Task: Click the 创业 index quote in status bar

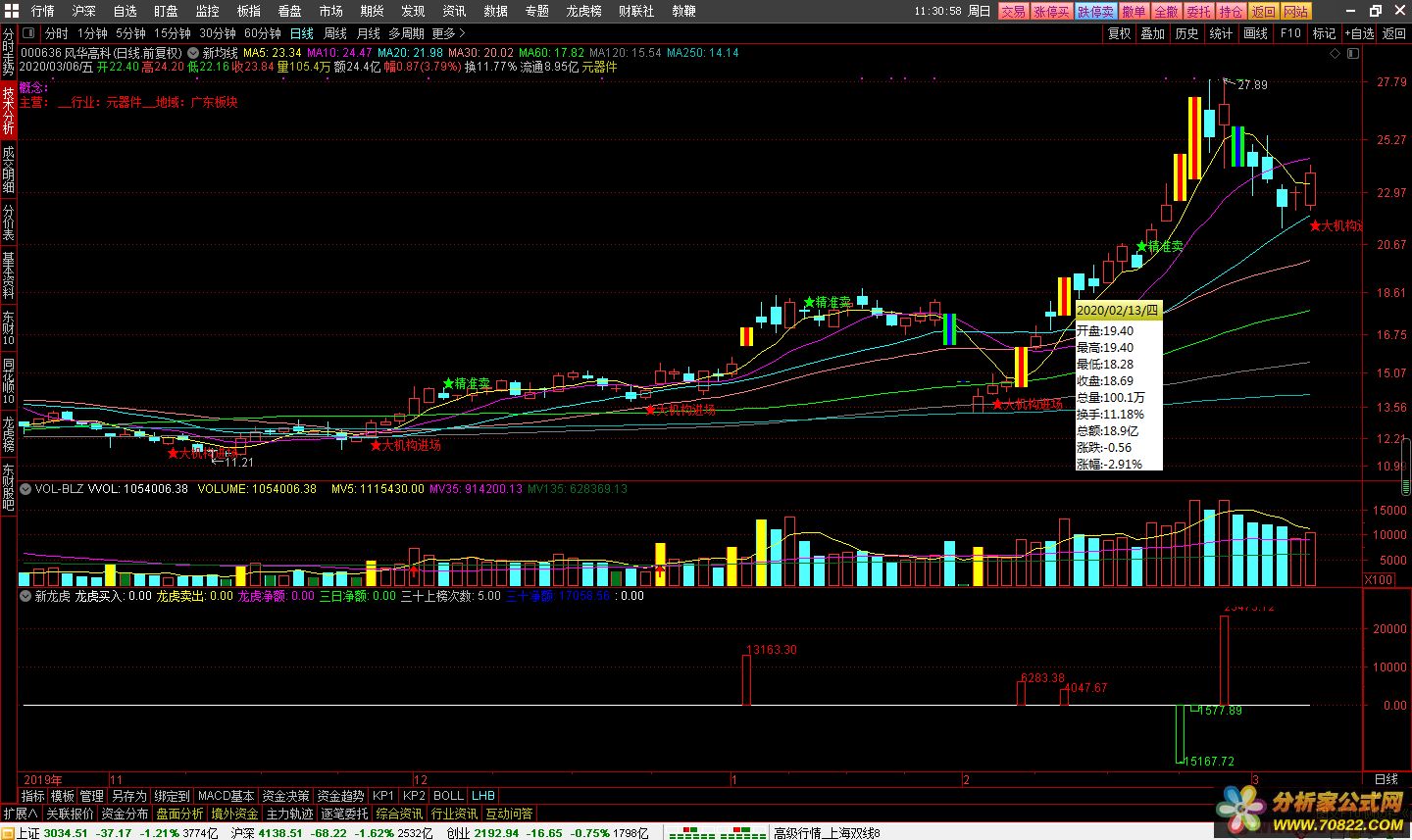Action: coord(547,833)
